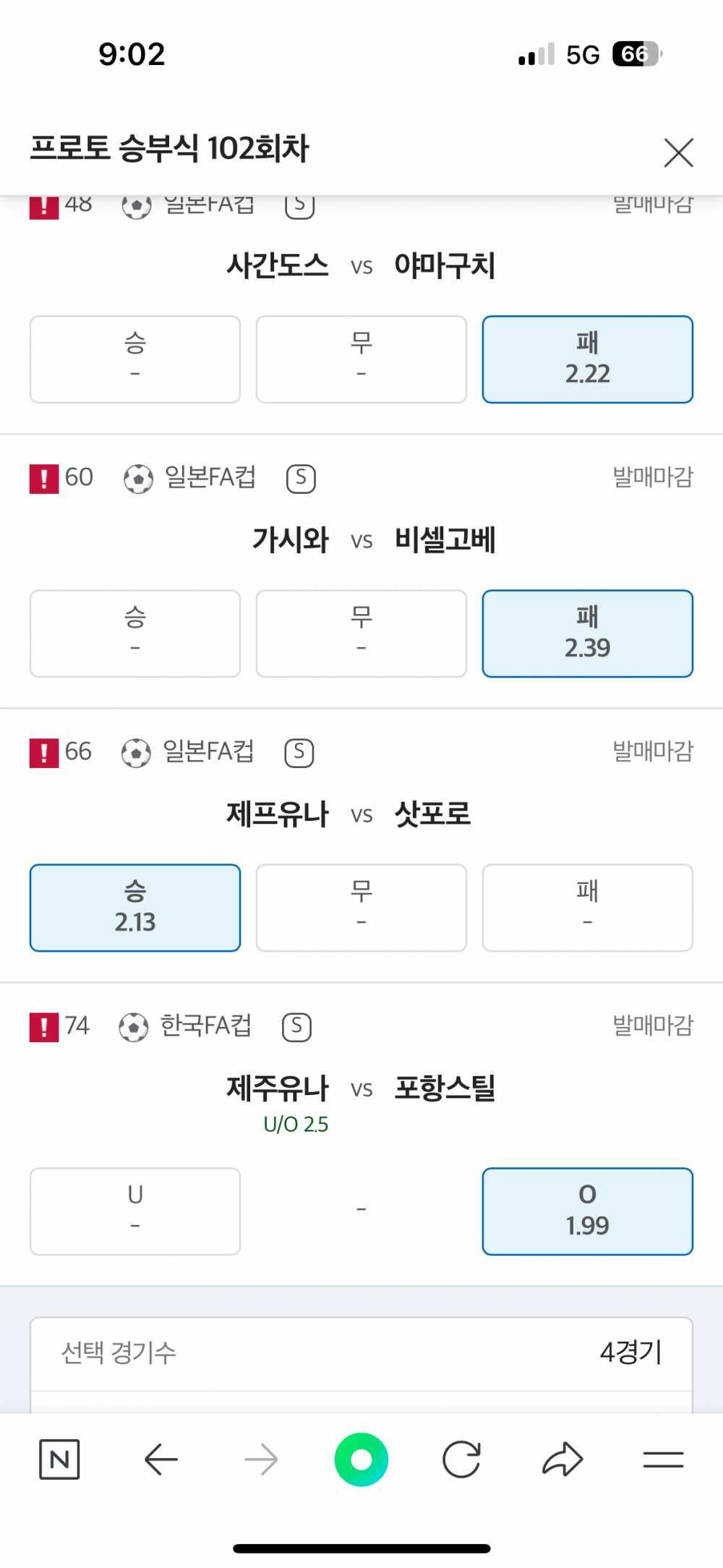Toggle Over 1.99 for 제주유나 vs 포항스틸
This screenshot has width=723, height=1568.
587,1211
